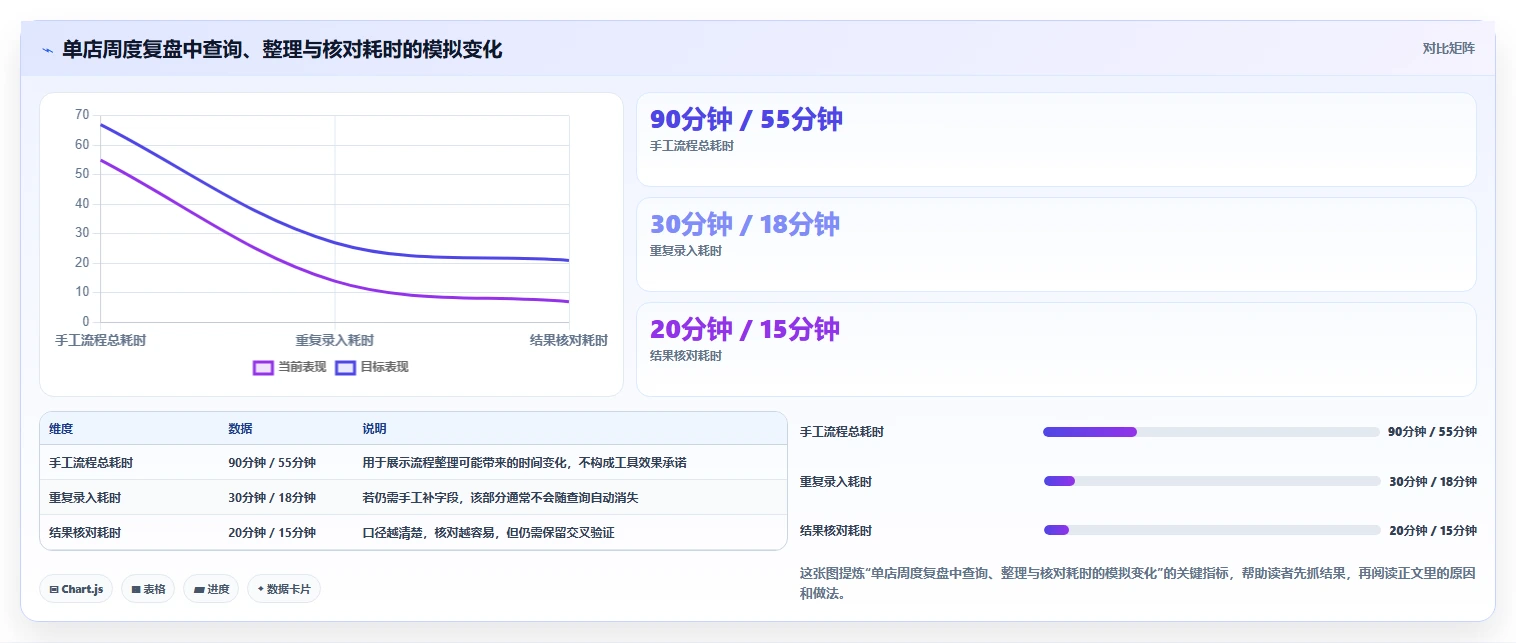The image size is (1516, 643).
Task: Click the icon inside the 数据卡片 chip
Action: [260, 589]
